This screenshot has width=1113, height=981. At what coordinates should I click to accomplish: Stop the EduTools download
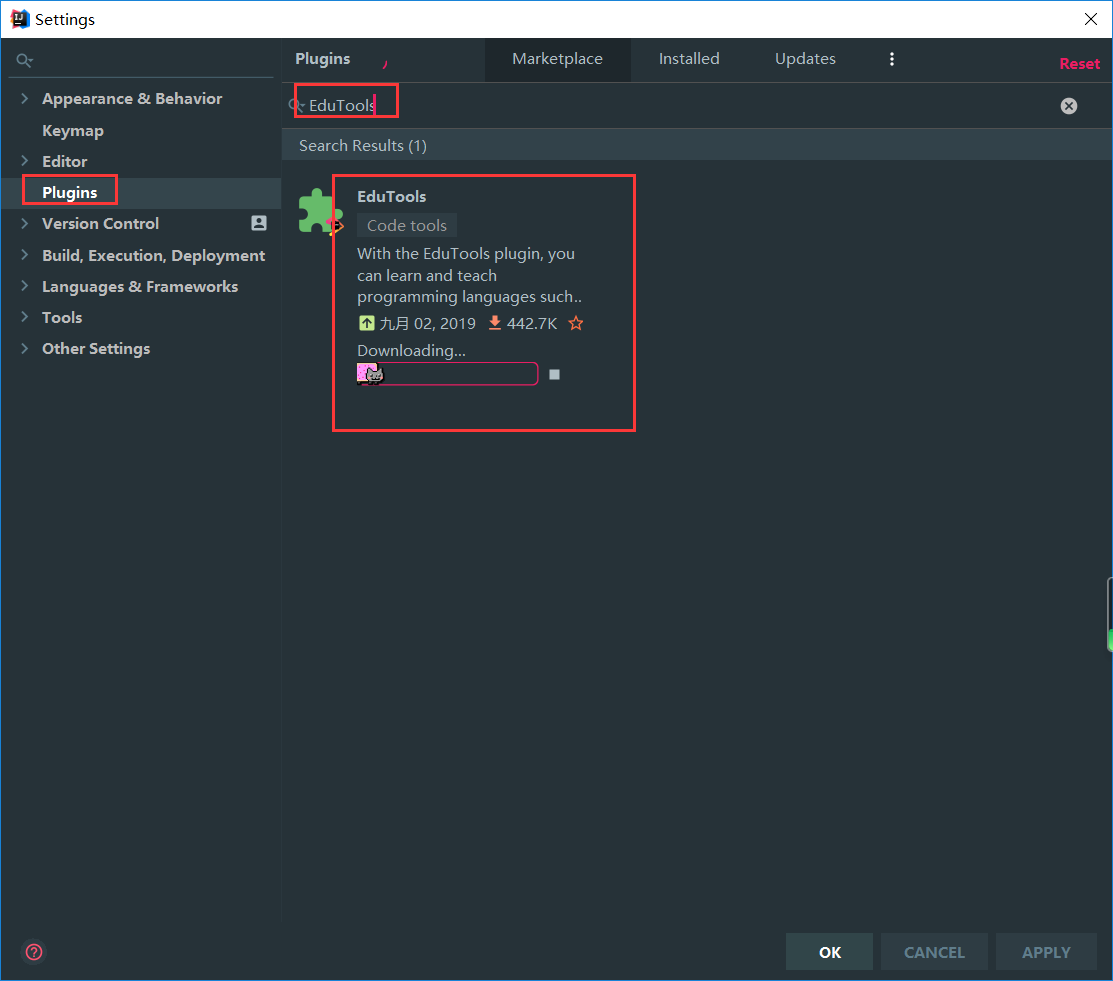[x=555, y=375]
